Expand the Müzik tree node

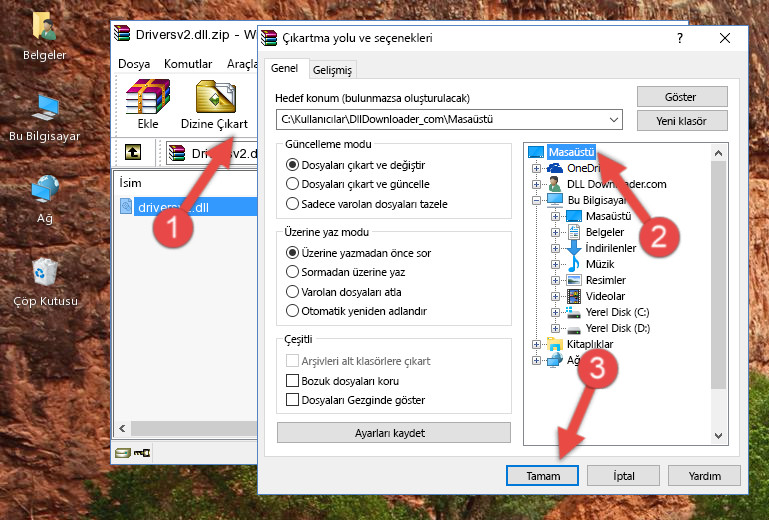coord(555,264)
